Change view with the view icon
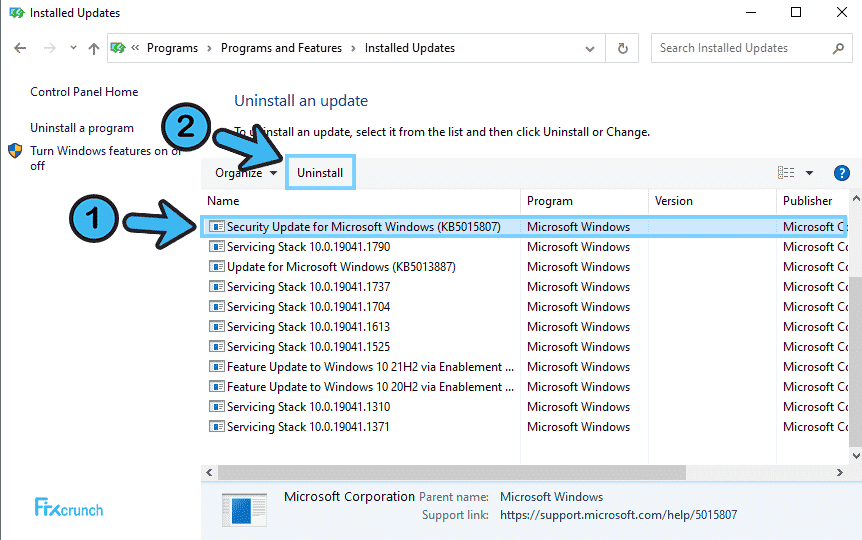Viewport: 862px width, 540px height. pyautogui.click(x=786, y=173)
